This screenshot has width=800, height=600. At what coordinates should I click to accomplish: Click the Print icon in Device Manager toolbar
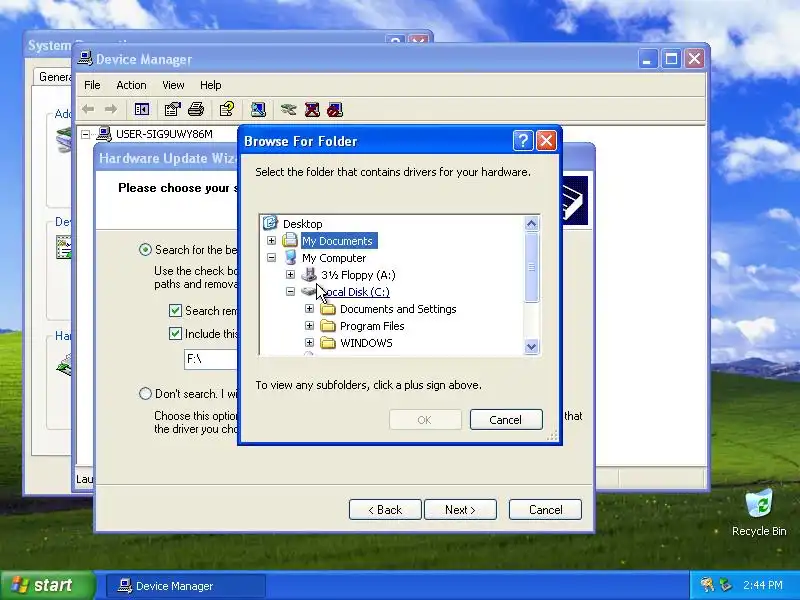click(196, 109)
